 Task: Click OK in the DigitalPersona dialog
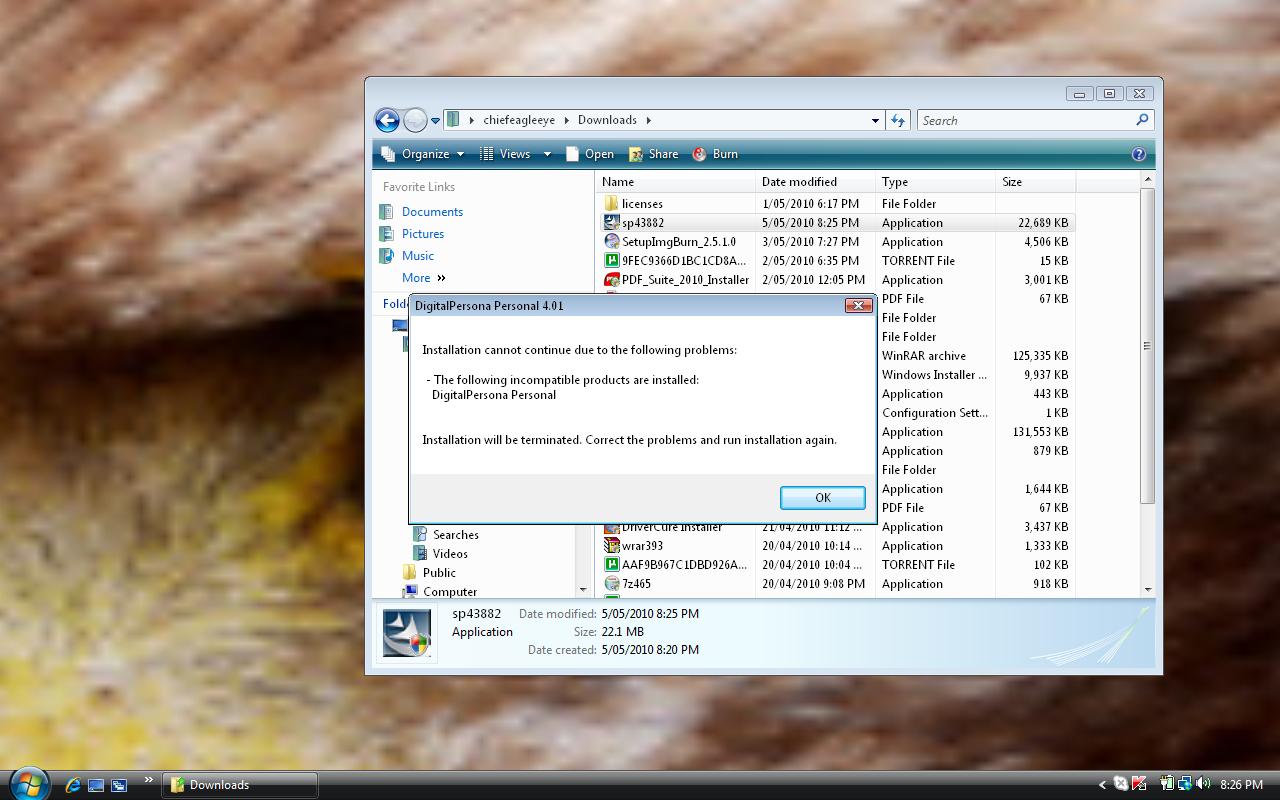(x=823, y=497)
